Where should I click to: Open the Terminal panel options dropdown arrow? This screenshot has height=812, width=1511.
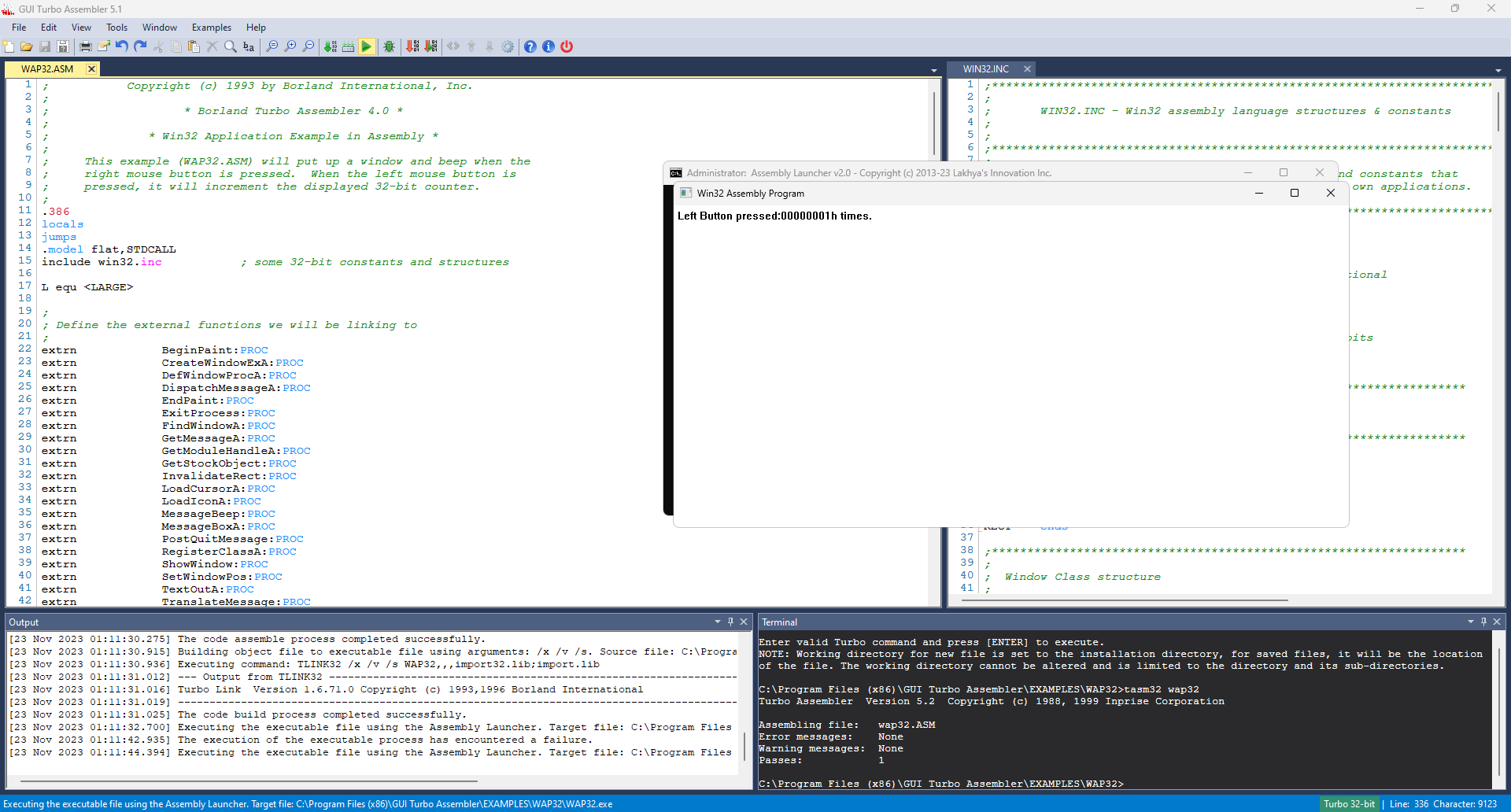click(1470, 622)
